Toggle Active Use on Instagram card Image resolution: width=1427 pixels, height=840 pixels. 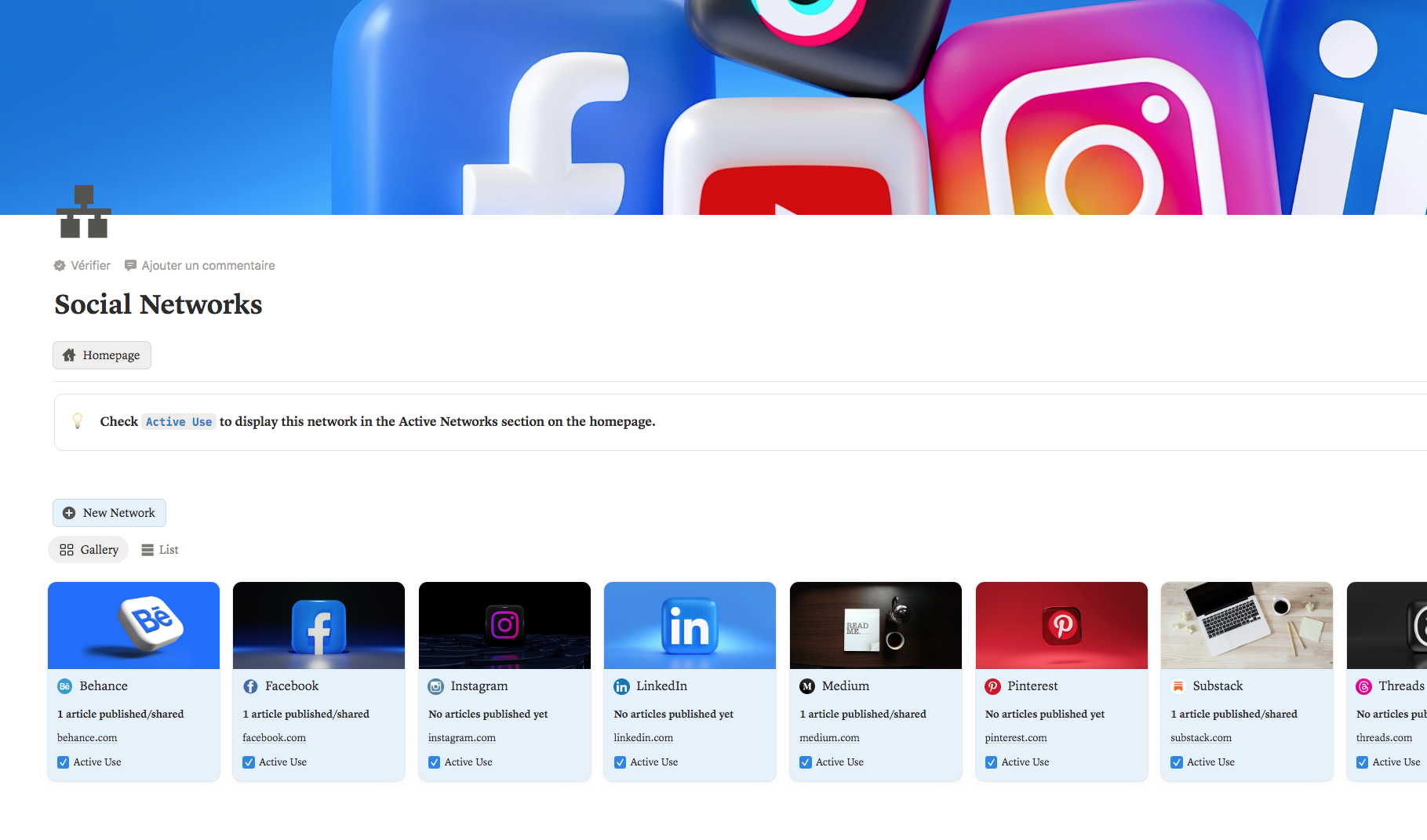(x=434, y=762)
